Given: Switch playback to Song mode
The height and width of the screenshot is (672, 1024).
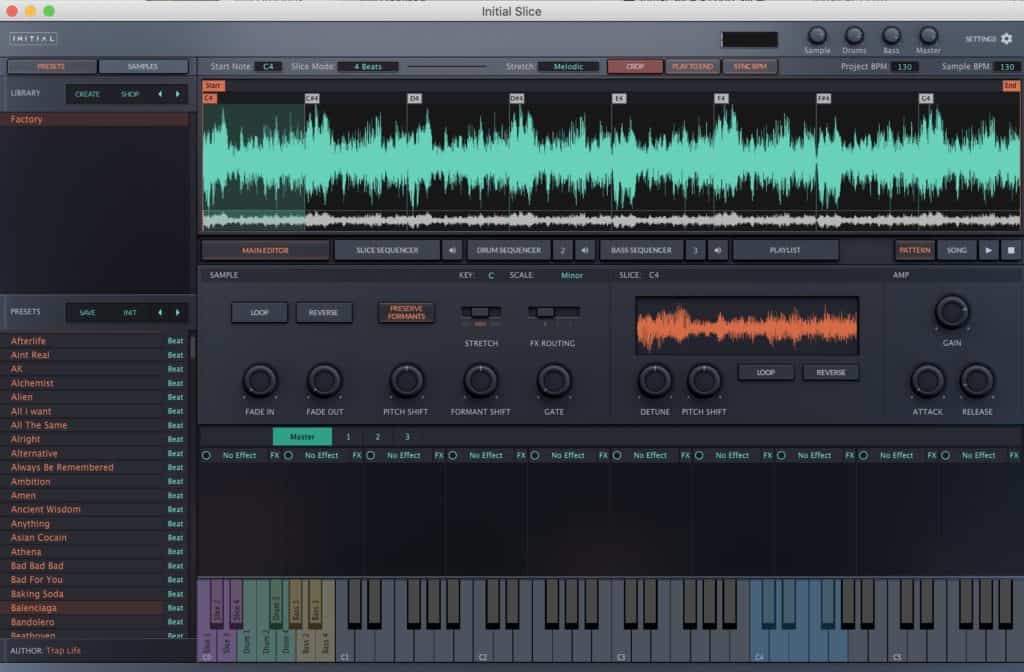Looking at the screenshot, I should 957,250.
